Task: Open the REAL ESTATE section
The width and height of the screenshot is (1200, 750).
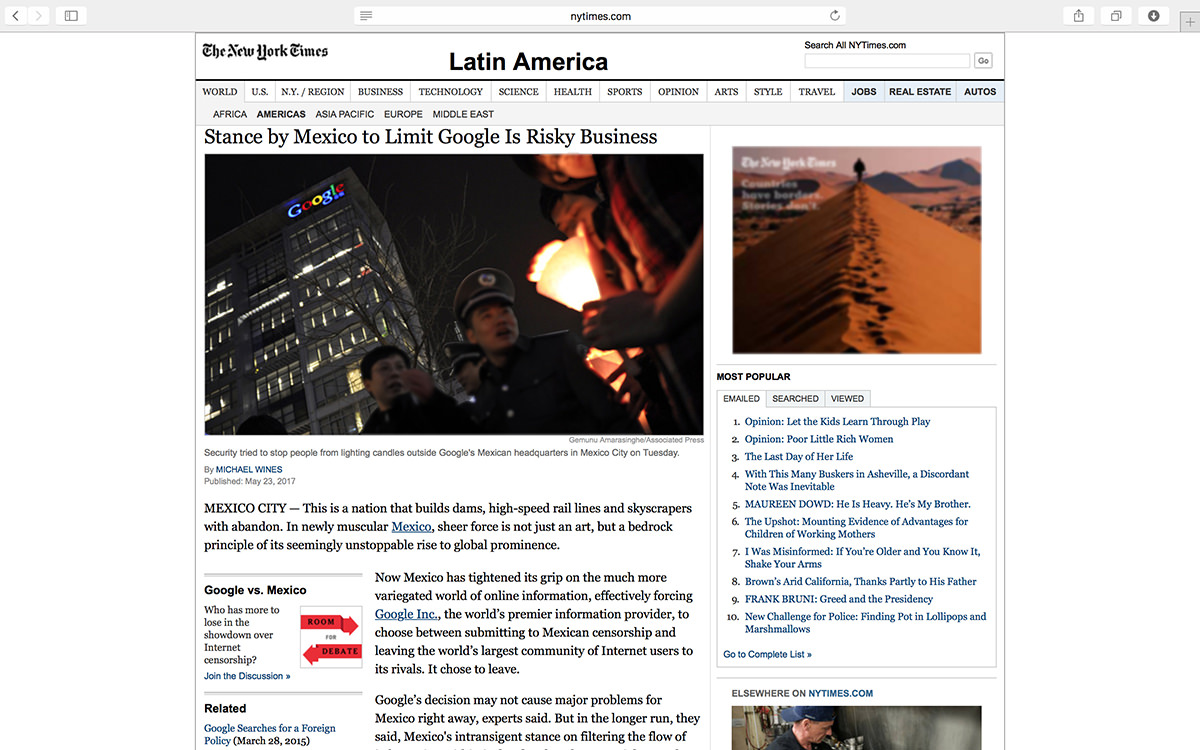Action: point(920,92)
